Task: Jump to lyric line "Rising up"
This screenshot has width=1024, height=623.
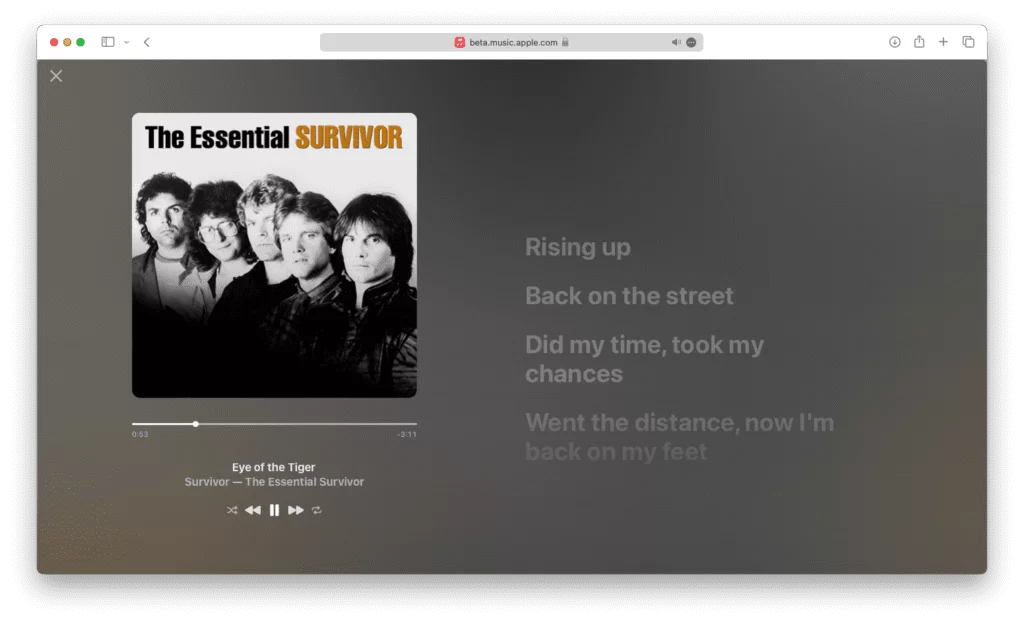Action: click(x=578, y=247)
